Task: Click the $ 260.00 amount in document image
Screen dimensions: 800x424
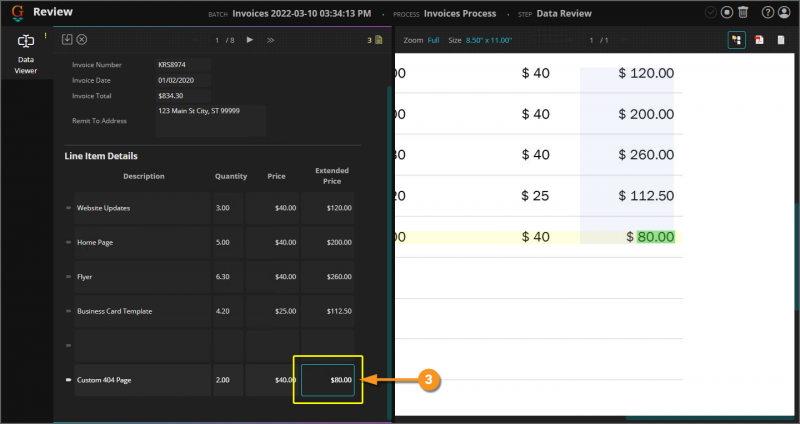Action: click(x=646, y=155)
